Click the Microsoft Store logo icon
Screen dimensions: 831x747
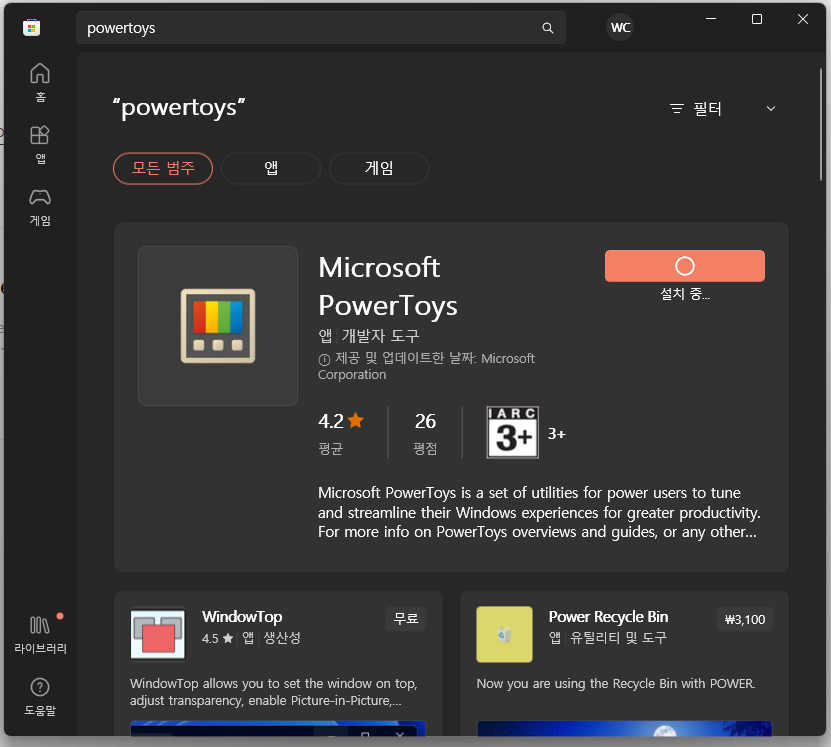pyautogui.click(x=32, y=28)
